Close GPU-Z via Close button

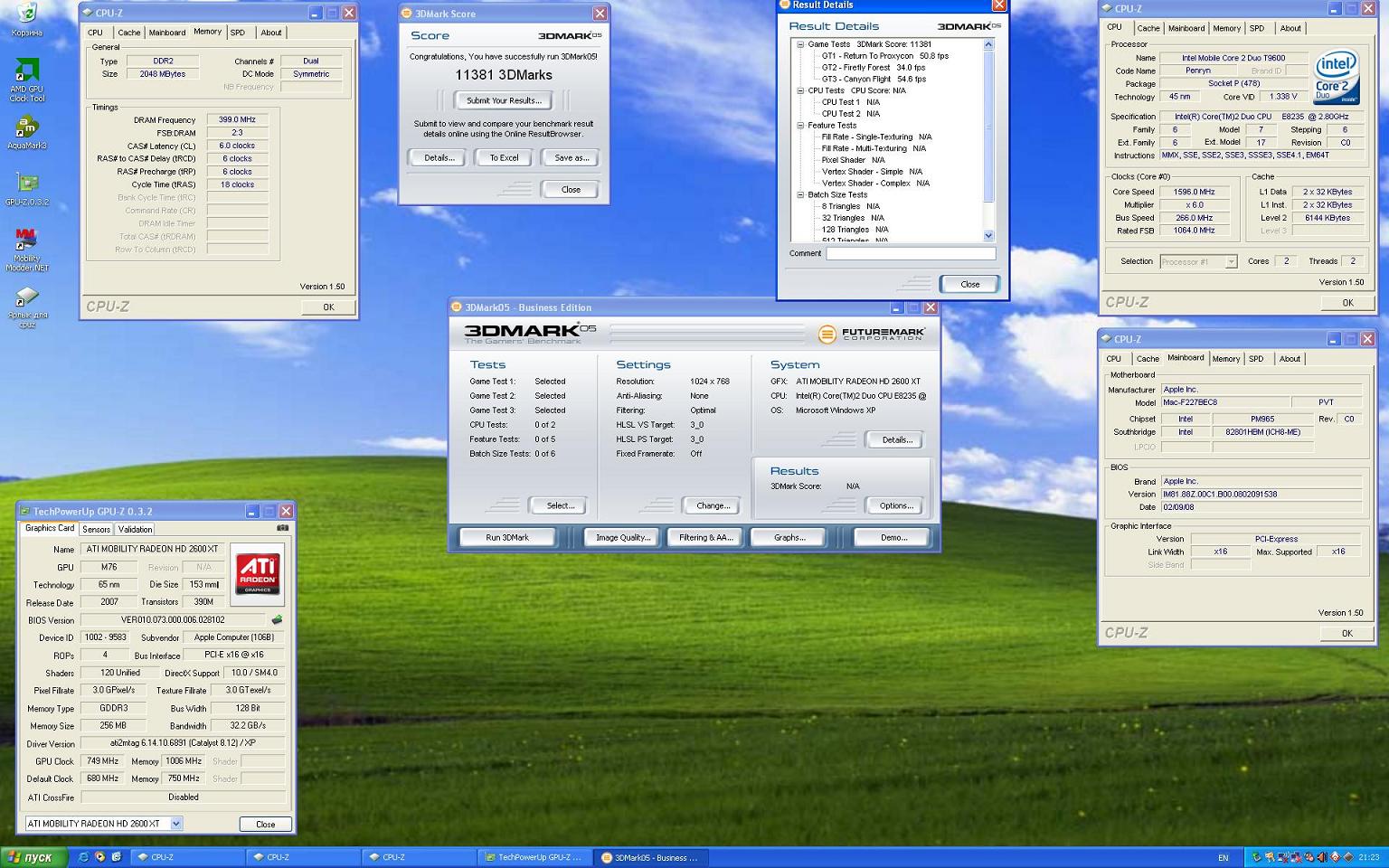click(265, 824)
